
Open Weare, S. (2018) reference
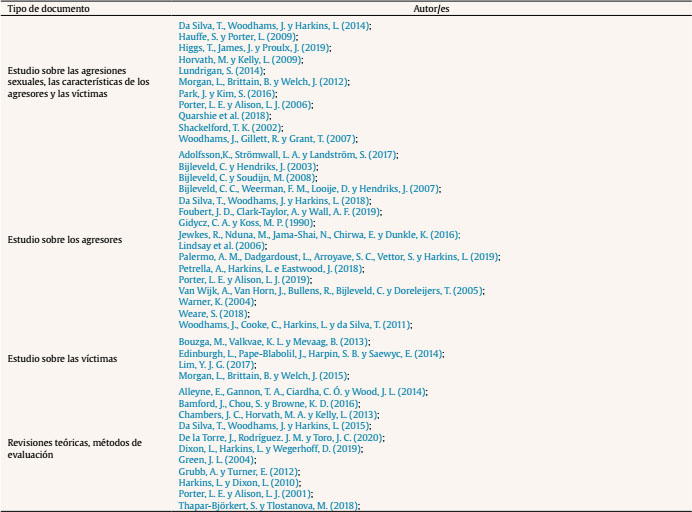coord(213,314)
